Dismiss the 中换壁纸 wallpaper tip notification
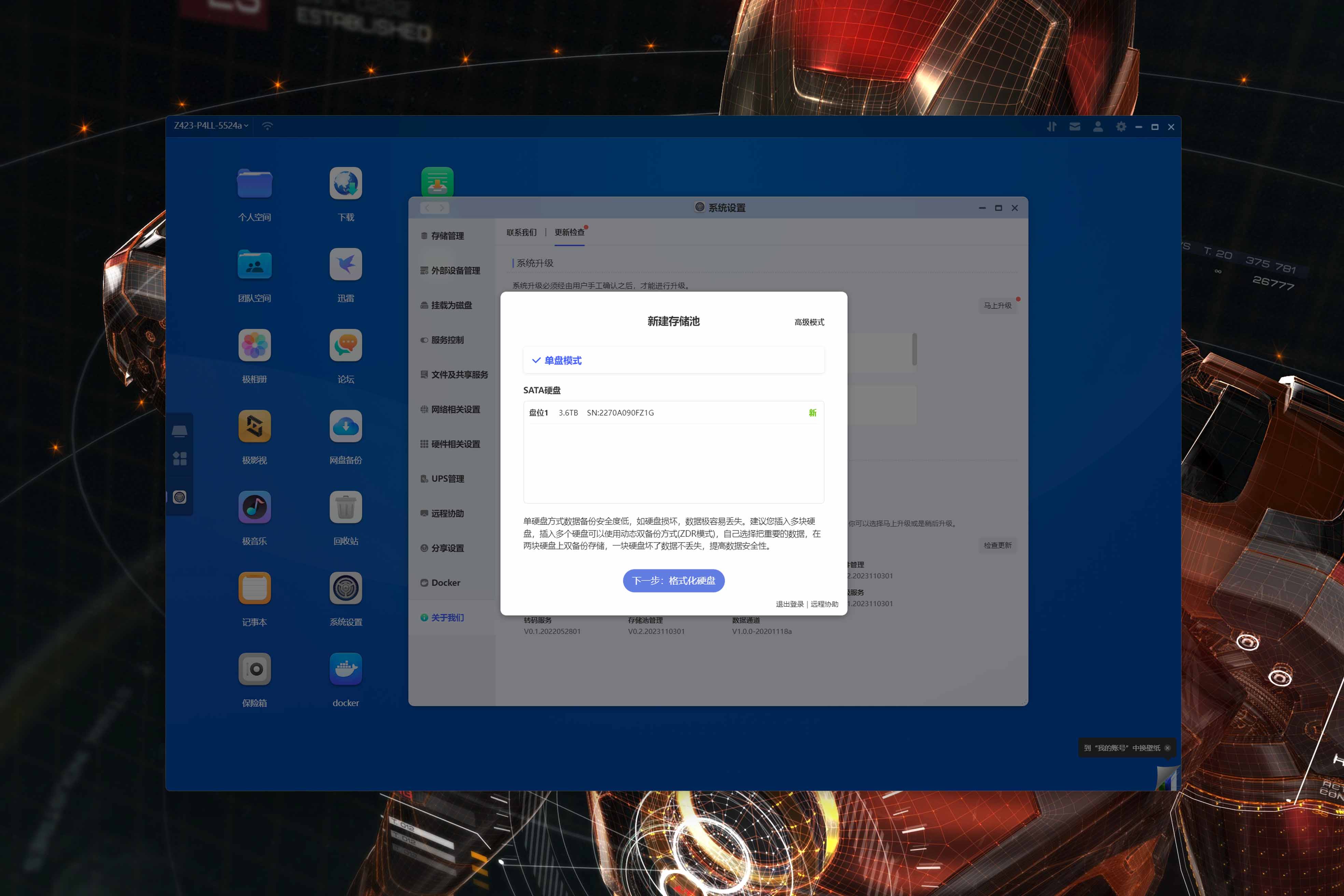The width and height of the screenshot is (1344, 896). coord(1167,748)
